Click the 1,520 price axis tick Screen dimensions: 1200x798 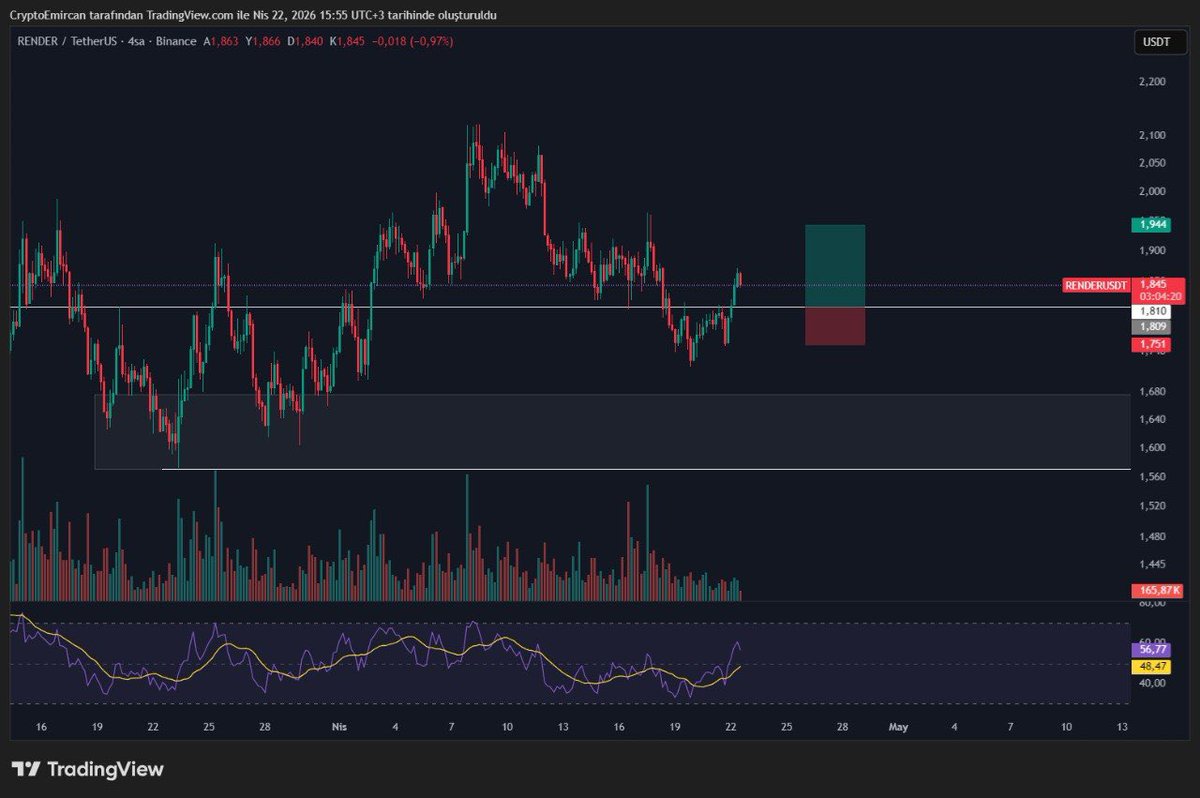tap(1152, 507)
